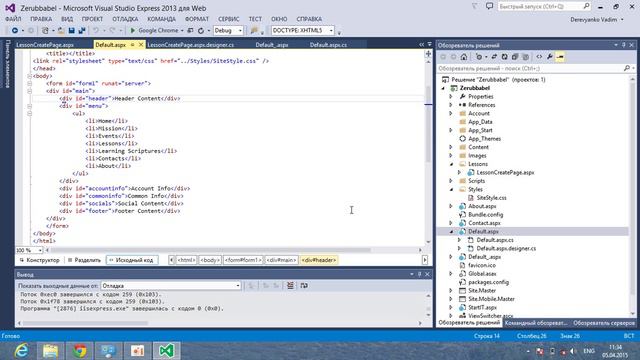Click the feedback speech-bubble icon in the title bar
The height and width of the screenshot is (360, 640).
coord(489,7)
